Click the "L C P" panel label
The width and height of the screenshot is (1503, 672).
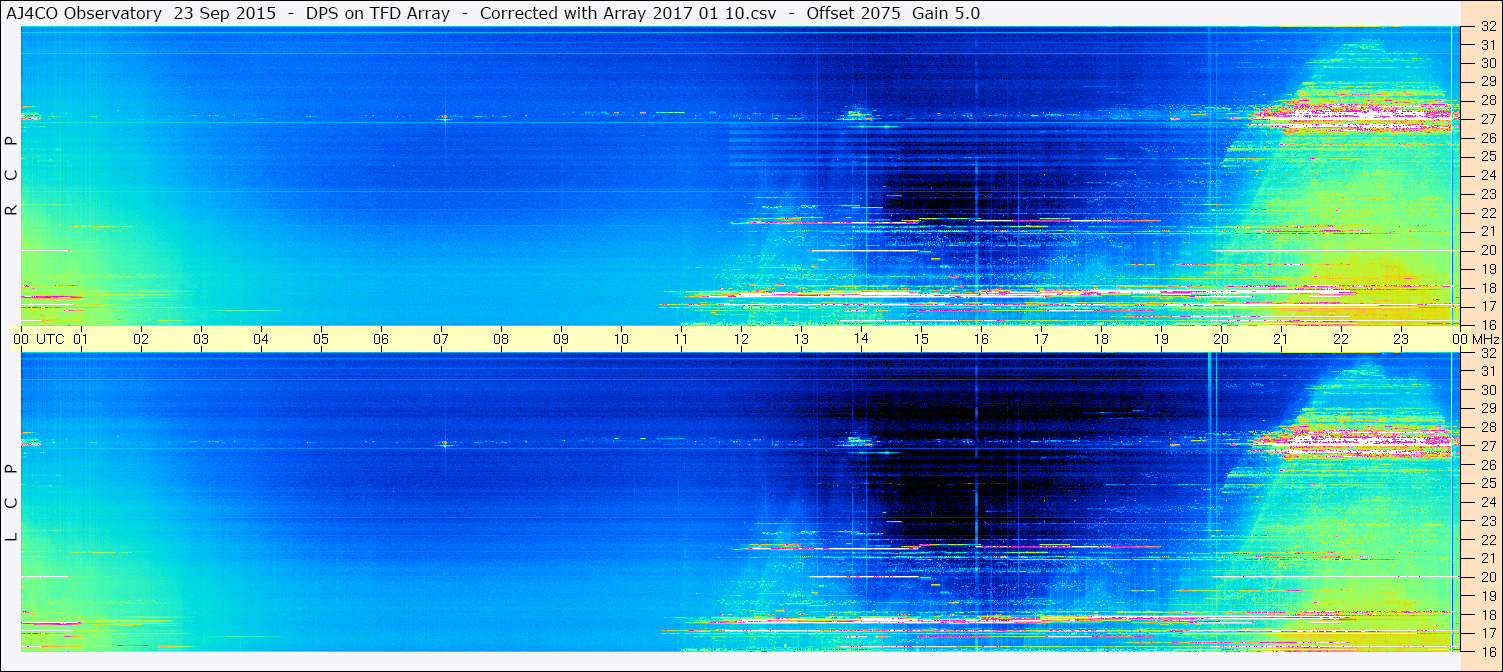[12, 503]
